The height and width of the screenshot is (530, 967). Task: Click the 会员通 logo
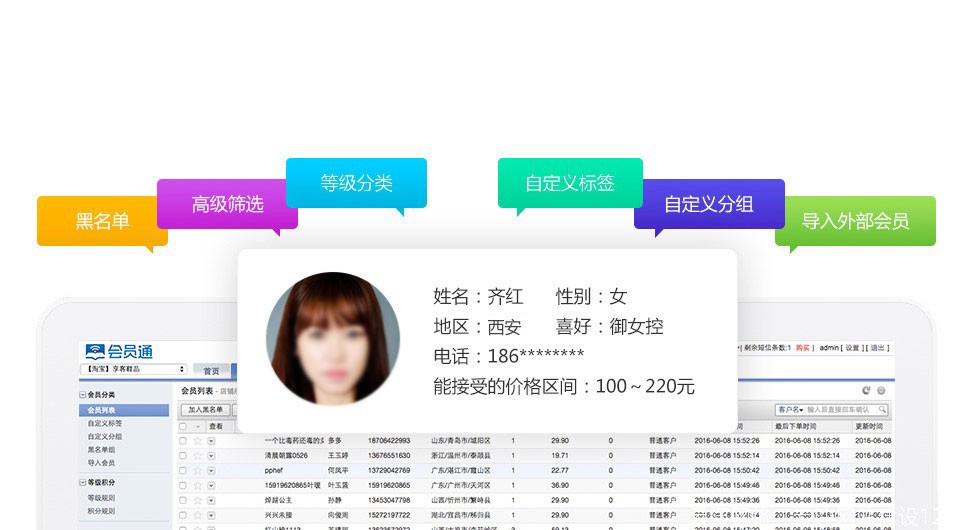(x=119, y=352)
